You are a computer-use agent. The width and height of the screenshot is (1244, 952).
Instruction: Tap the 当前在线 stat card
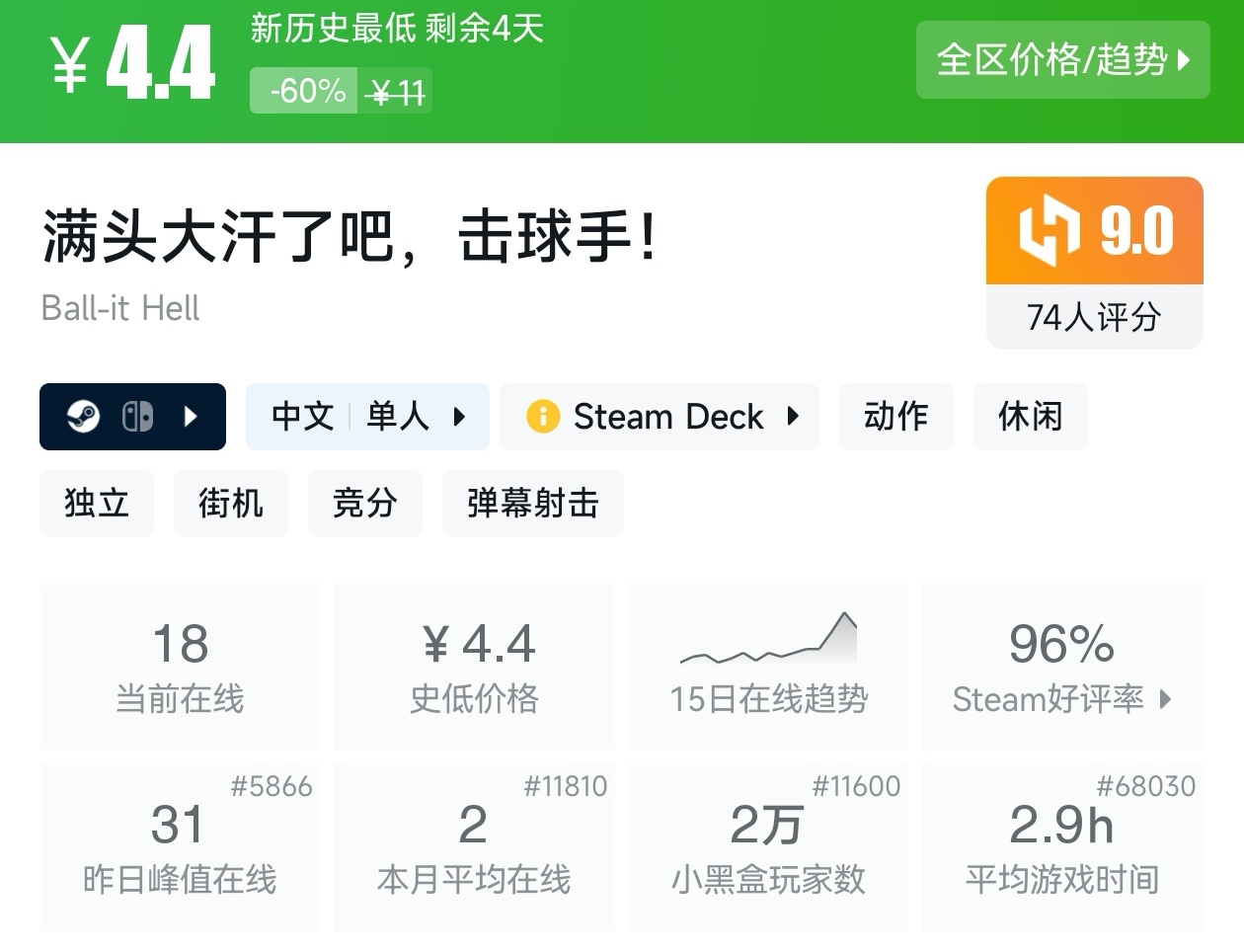[x=180, y=666]
